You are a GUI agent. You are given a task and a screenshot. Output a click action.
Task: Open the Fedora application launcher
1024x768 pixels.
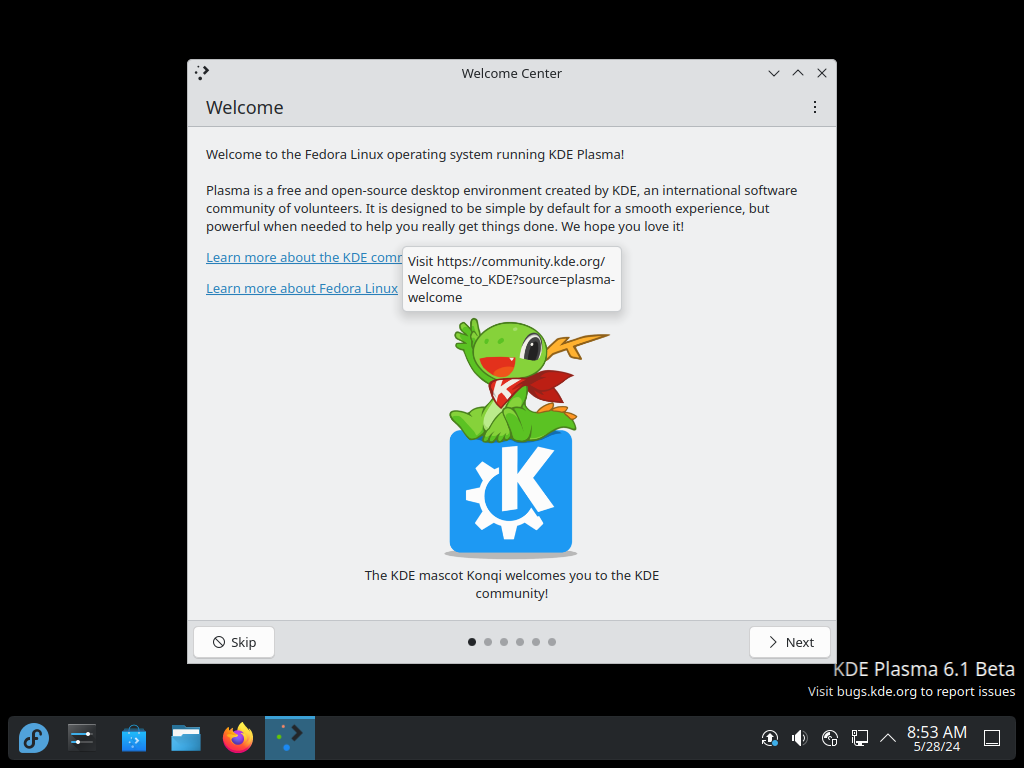tap(33, 738)
